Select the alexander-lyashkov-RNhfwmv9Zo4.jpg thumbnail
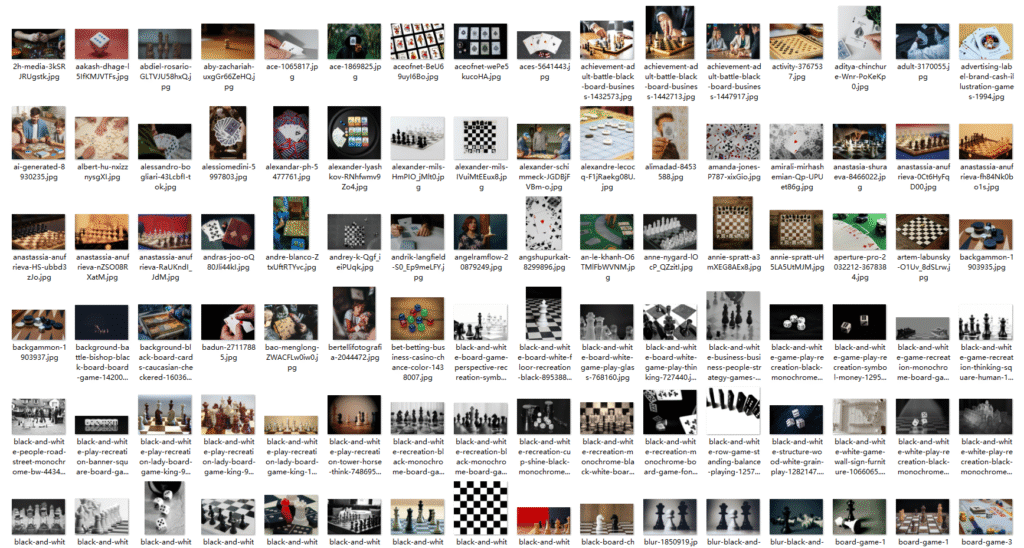This screenshot has height=548, width=1024. point(355,133)
